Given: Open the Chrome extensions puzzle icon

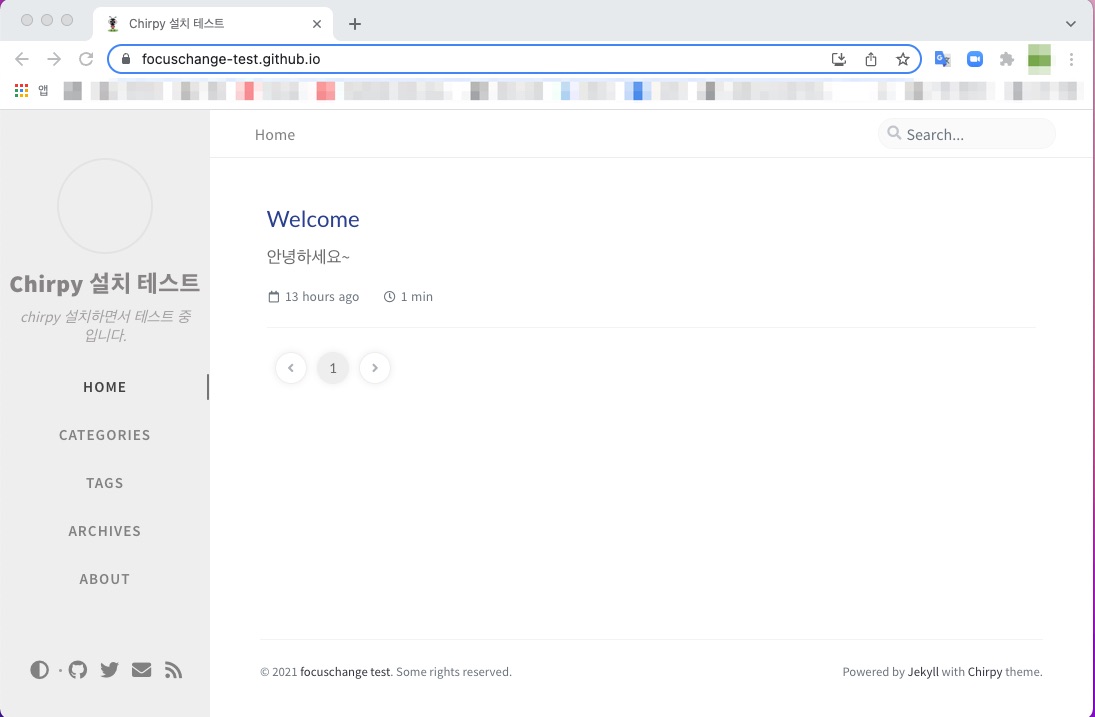Looking at the screenshot, I should click(x=1007, y=59).
